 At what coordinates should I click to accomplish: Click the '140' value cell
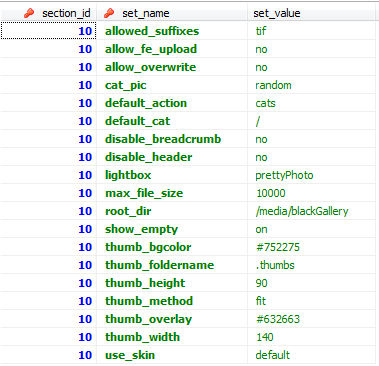[x=312, y=337]
